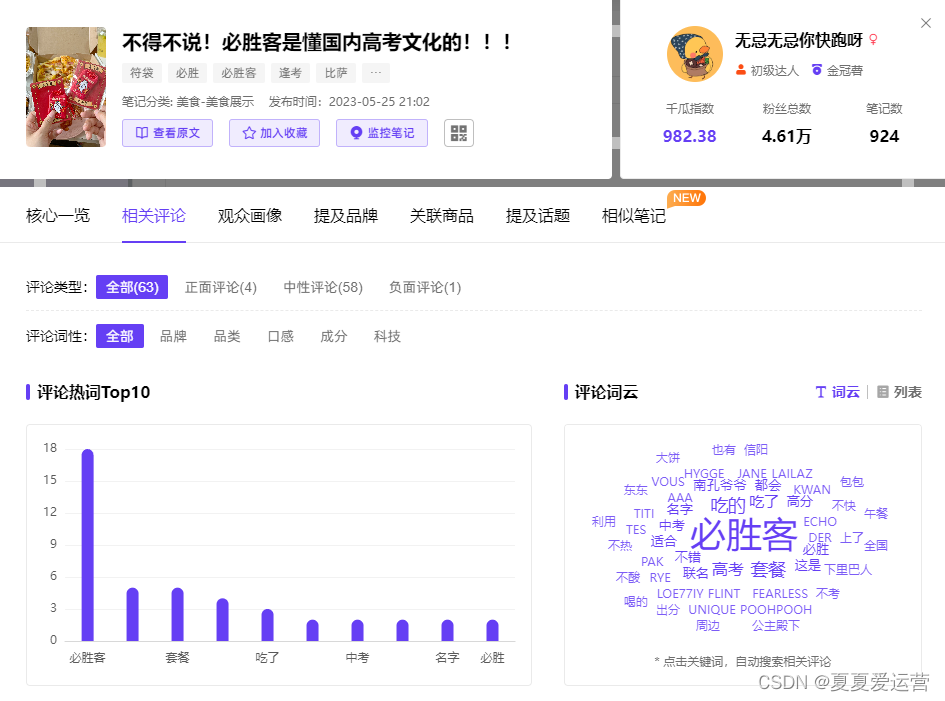
Task: Click 高考 in the word cloud
Action: click(x=727, y=568)
